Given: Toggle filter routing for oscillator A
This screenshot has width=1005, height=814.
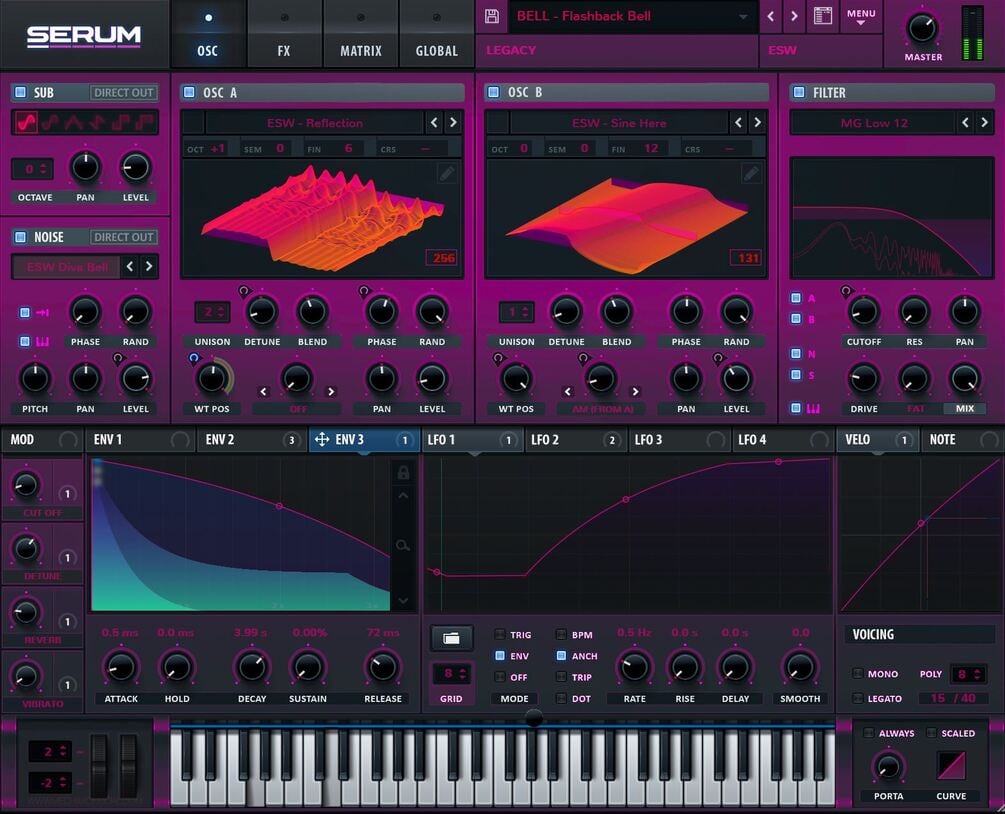Looking at the screenshot, I should pos(795,298).
